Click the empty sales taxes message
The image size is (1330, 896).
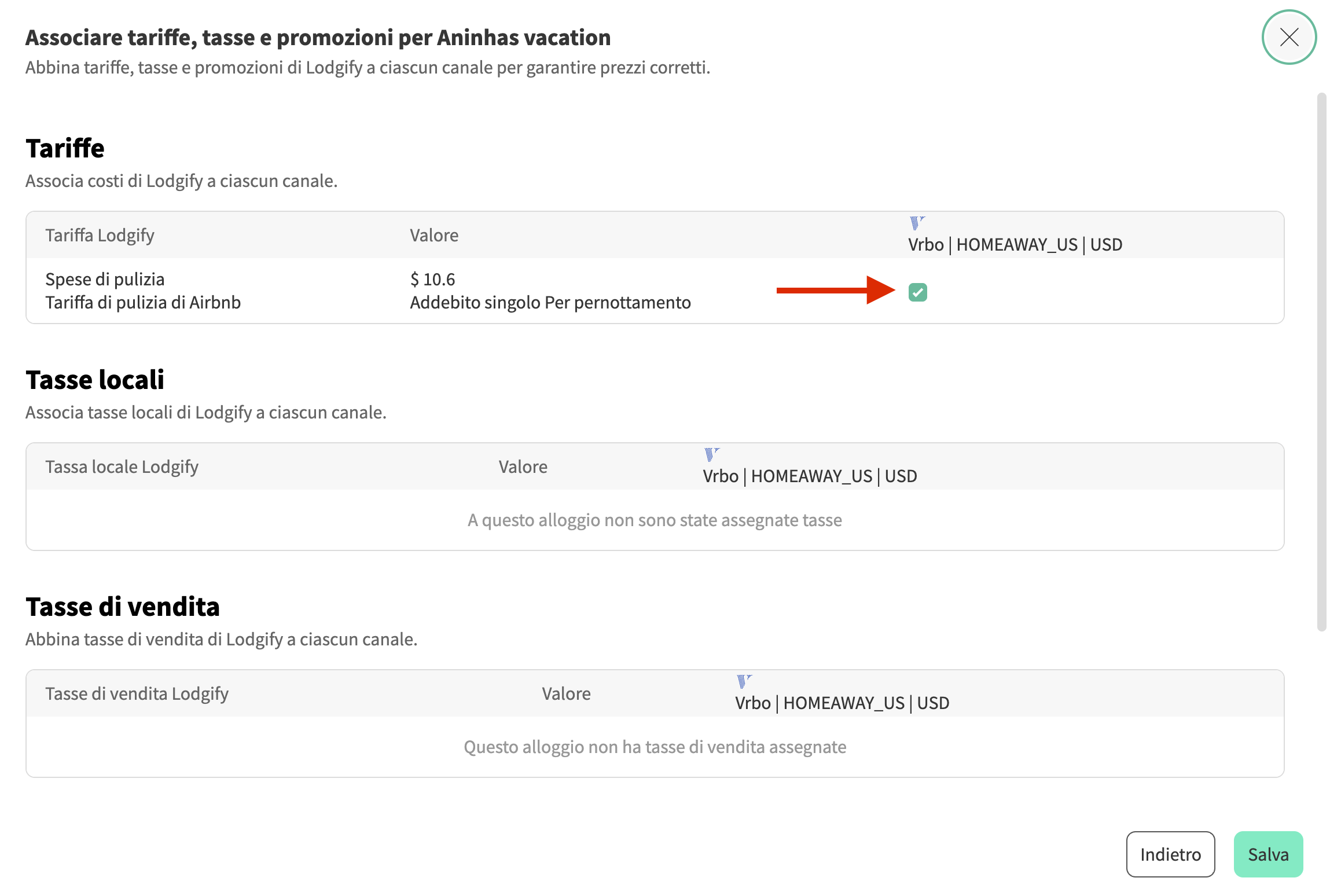click(654, 747)
